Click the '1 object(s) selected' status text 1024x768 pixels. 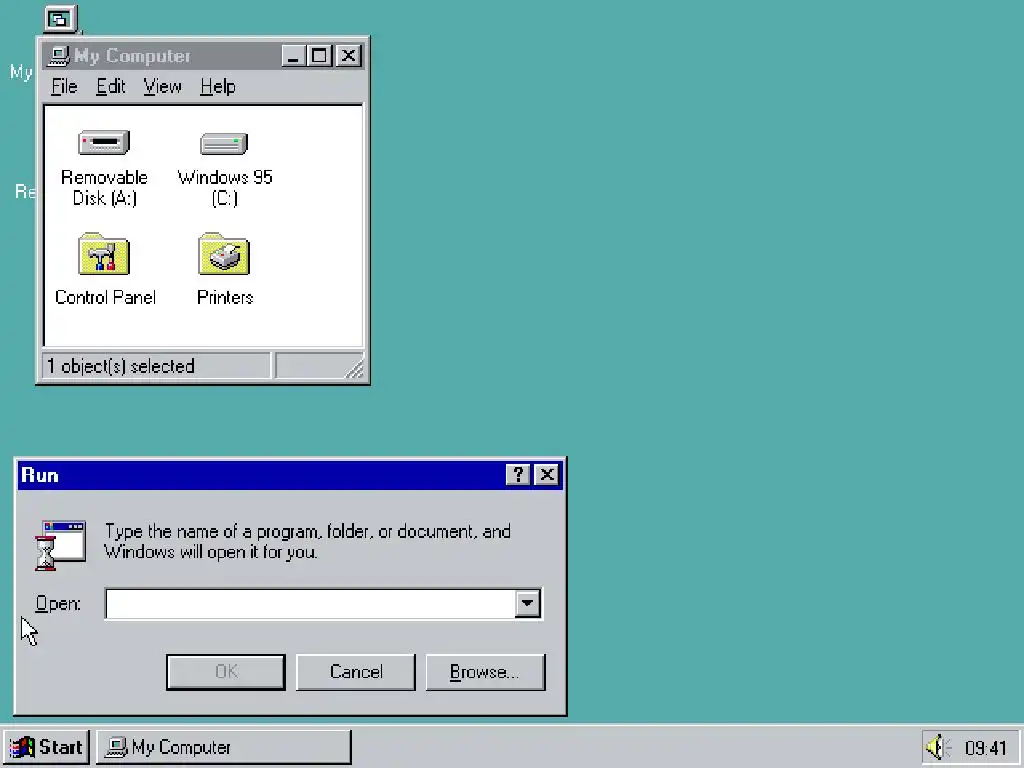coord(121,366)
